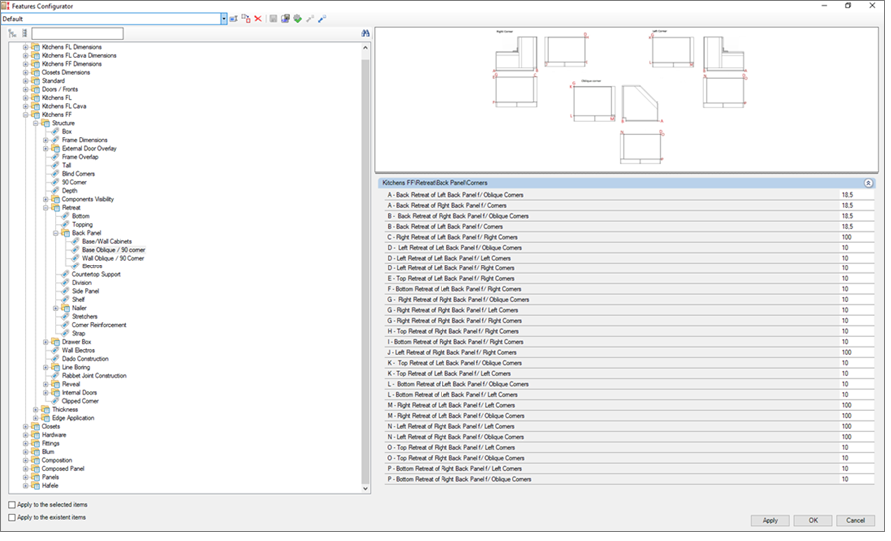Open the Composed Panel folder

[x=63, y=469]
